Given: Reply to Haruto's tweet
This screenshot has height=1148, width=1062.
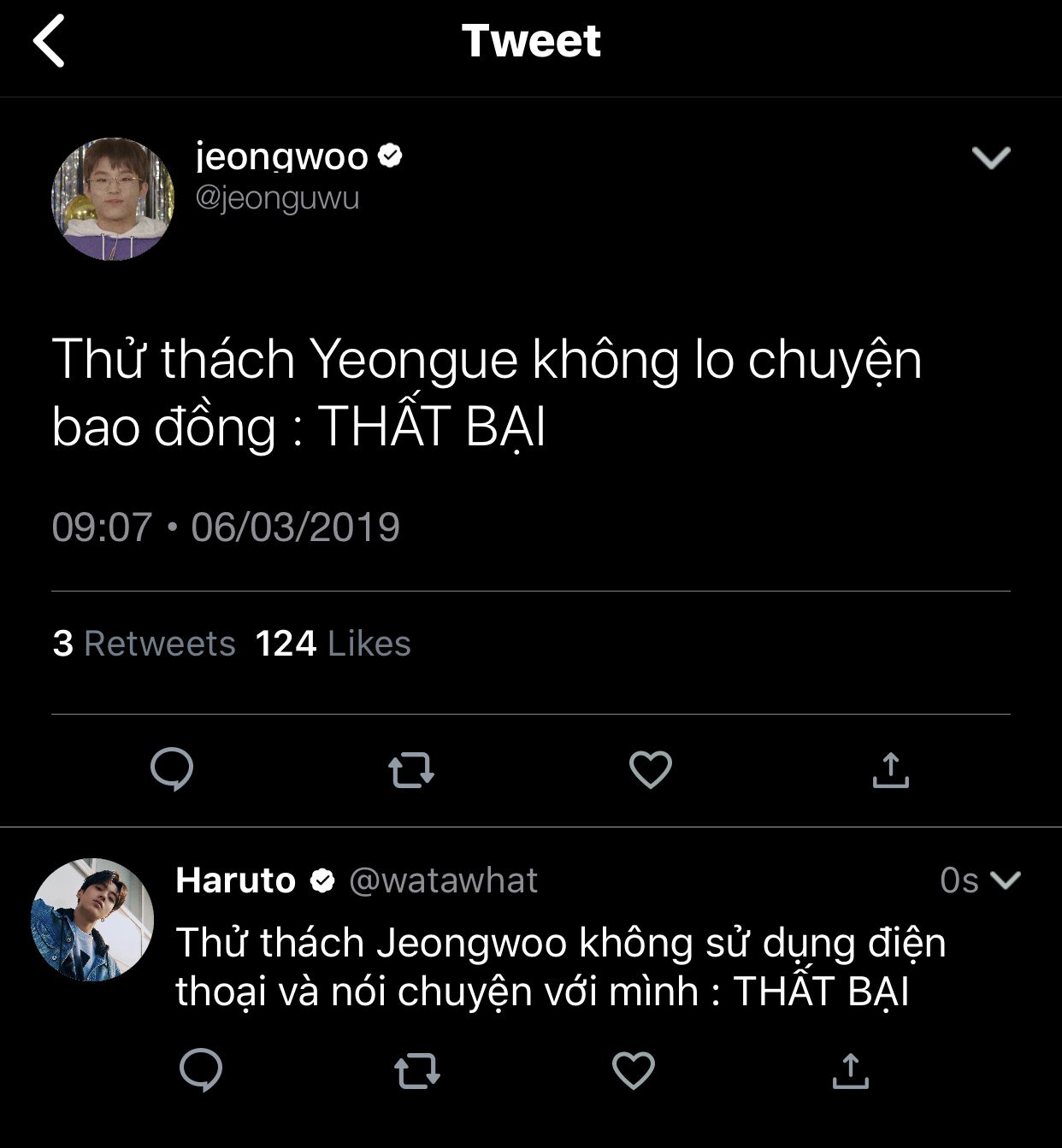Looking at the screenshot, I should pos(201,1070).
